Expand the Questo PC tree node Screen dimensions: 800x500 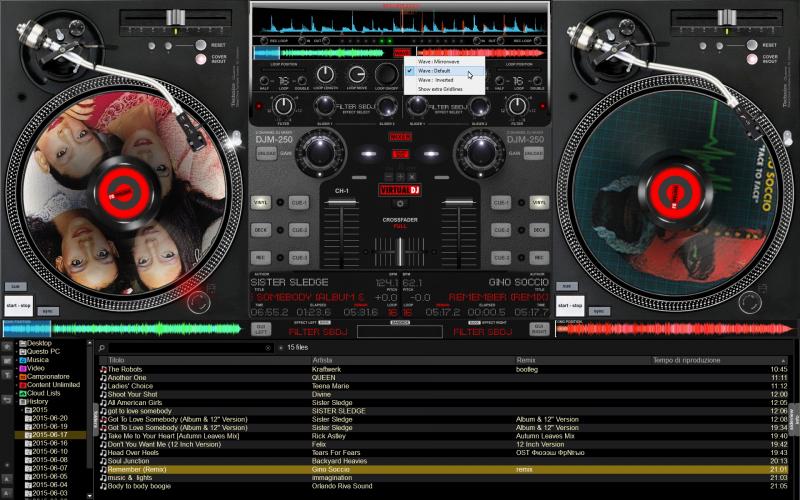[16, 352]
